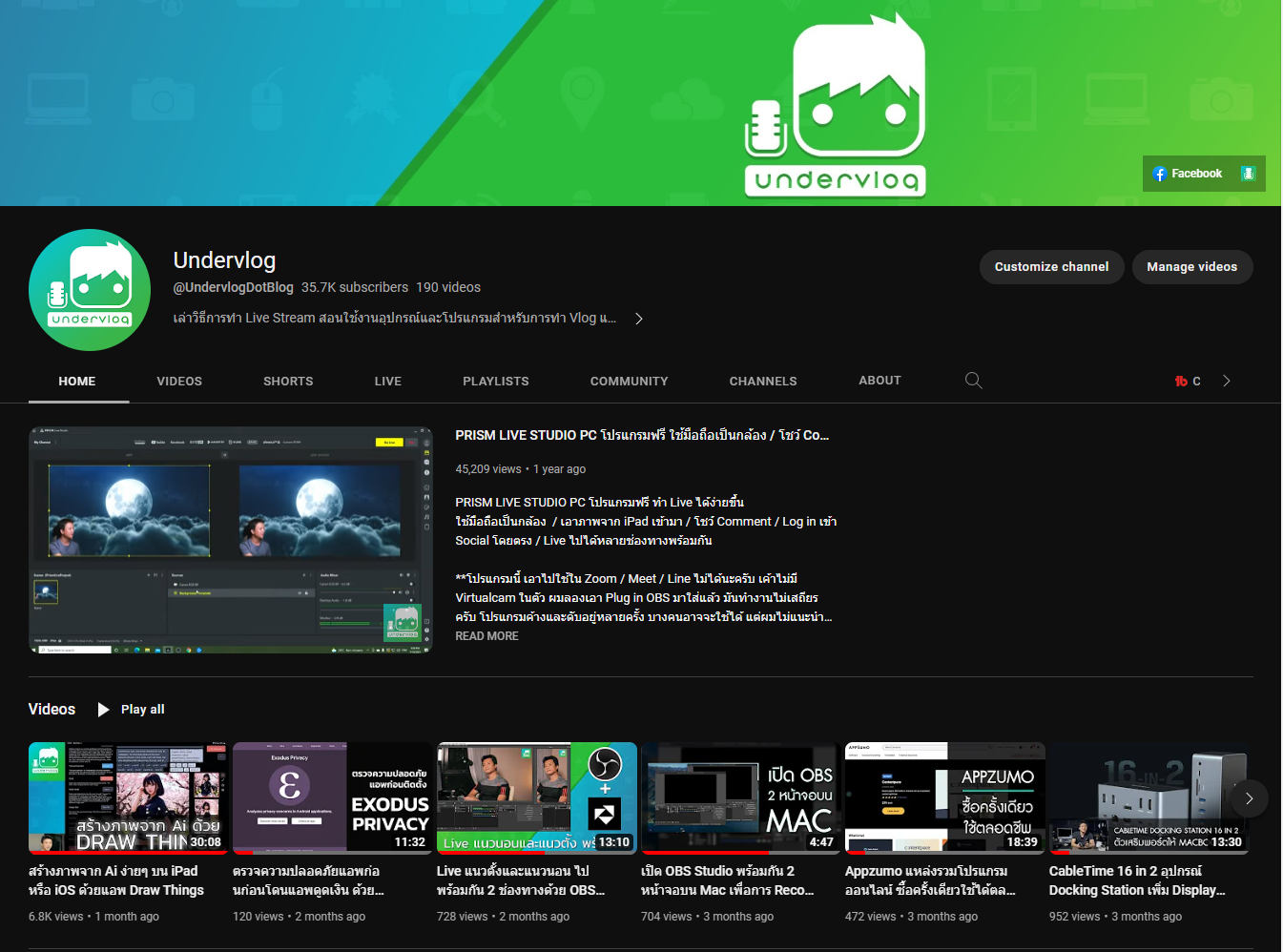Click READ MORE under the featured video description
Screen dimensions: 1283x952
[x=486, y=635]
